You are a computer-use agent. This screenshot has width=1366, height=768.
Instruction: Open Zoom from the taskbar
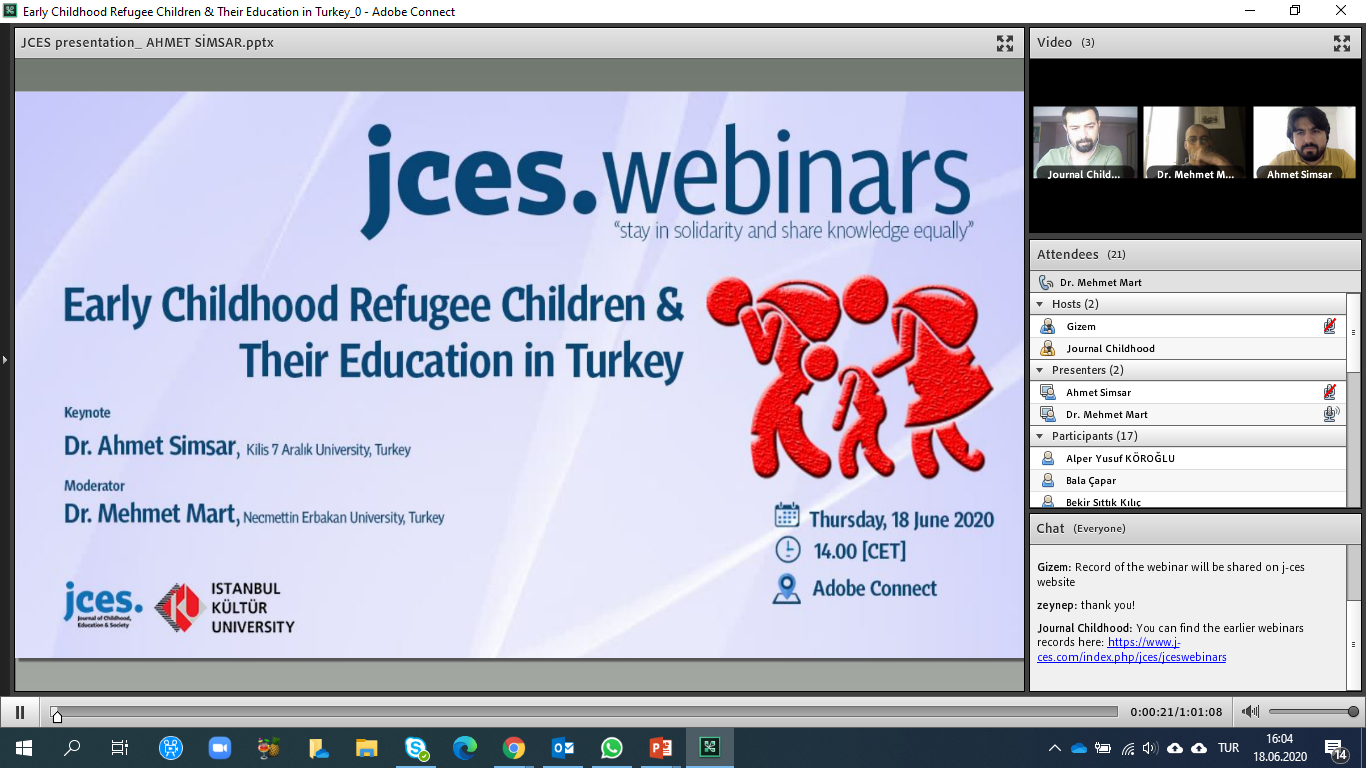(x=219, y=748)
